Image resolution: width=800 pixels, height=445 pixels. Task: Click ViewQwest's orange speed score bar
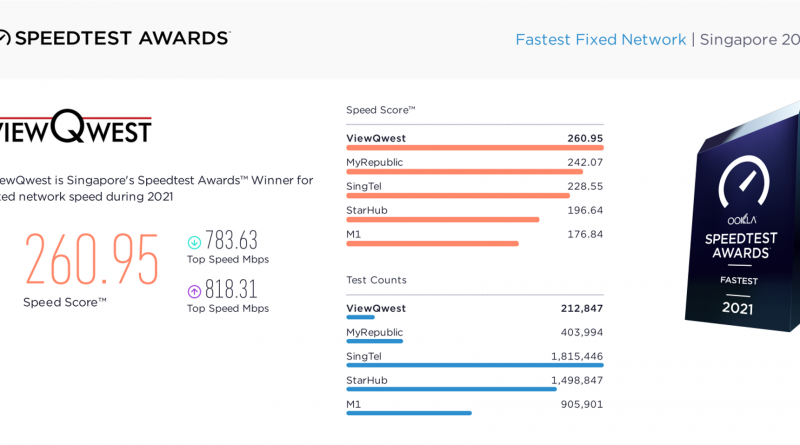[475, 148]
